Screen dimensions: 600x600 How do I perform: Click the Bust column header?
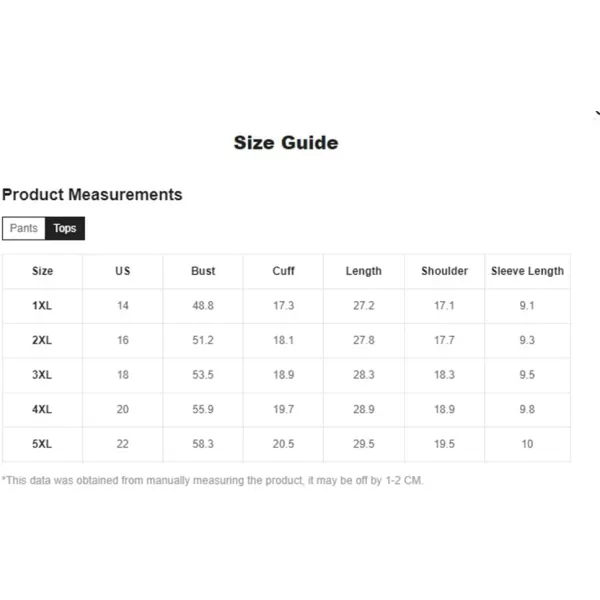tap(203, 271)
